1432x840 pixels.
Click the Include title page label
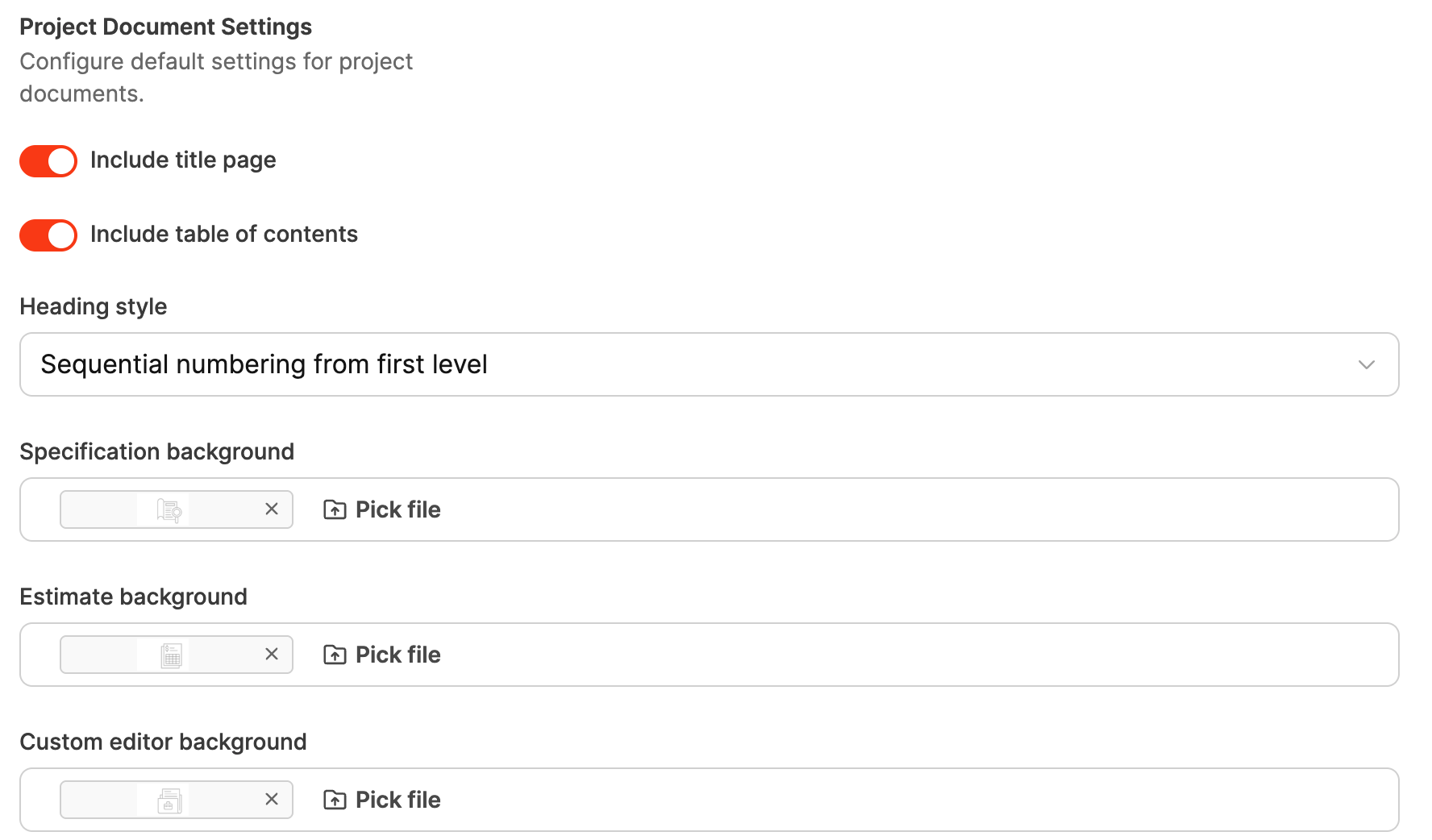(183, 160)
